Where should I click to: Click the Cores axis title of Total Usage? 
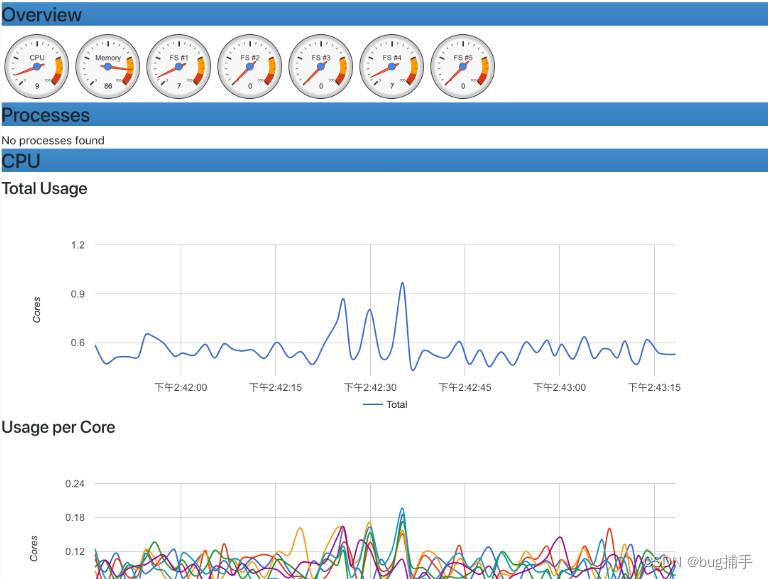coord(37,310)
